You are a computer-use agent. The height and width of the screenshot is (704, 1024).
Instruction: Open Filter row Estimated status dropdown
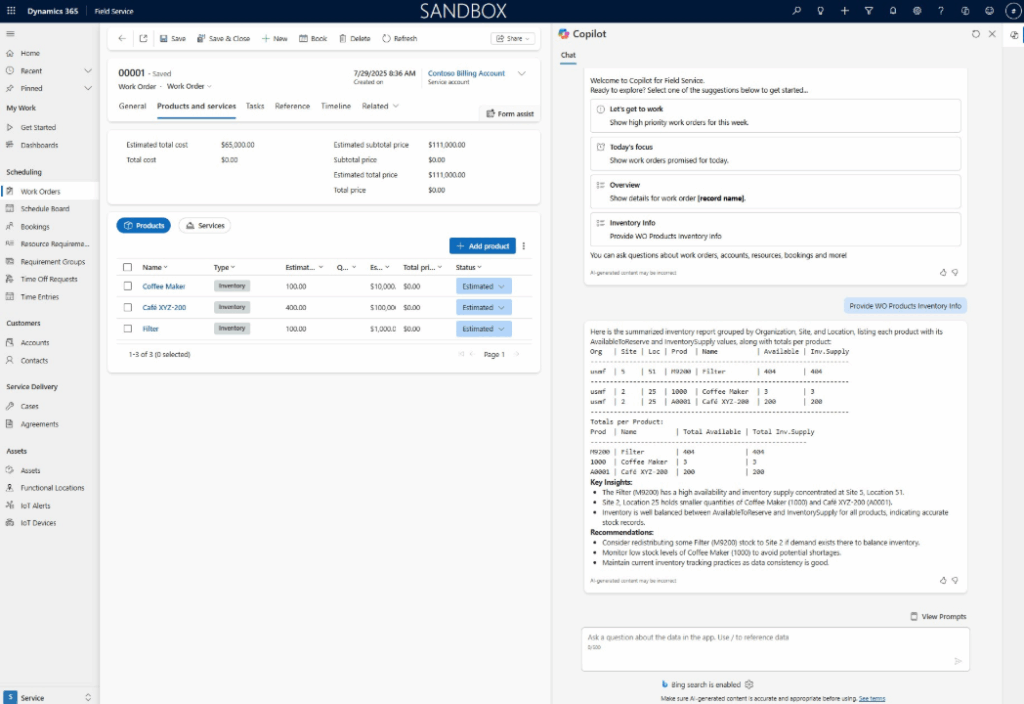[483, 328]
